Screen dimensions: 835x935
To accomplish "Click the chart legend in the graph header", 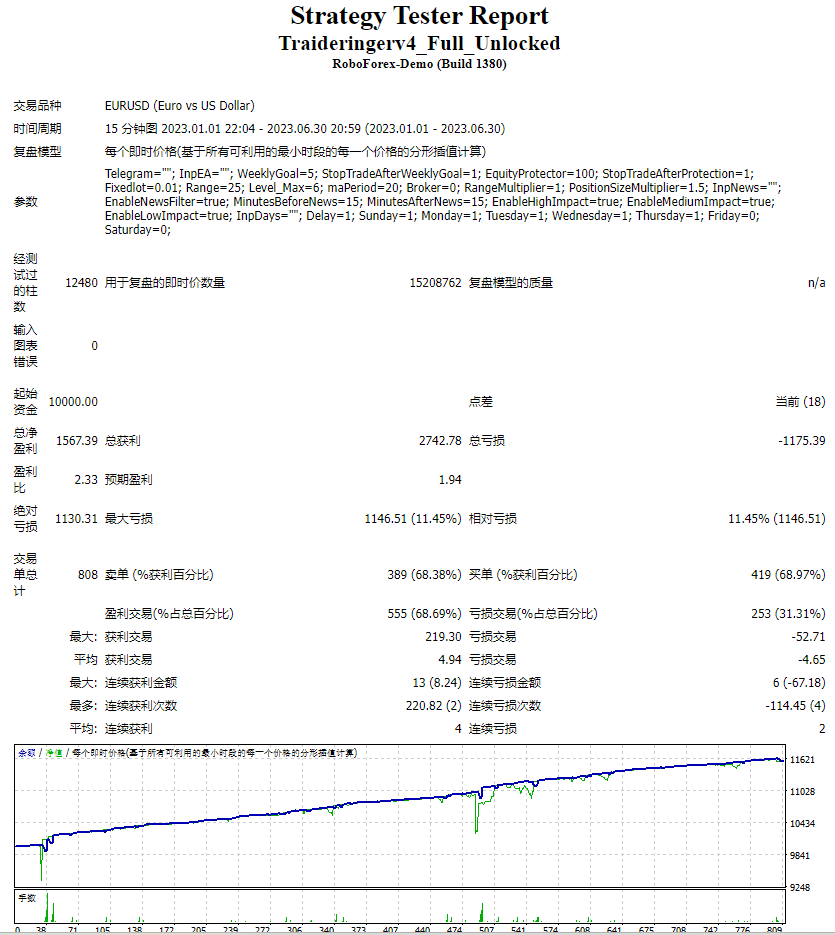I will pyautogui.click(x=187, y=753).
